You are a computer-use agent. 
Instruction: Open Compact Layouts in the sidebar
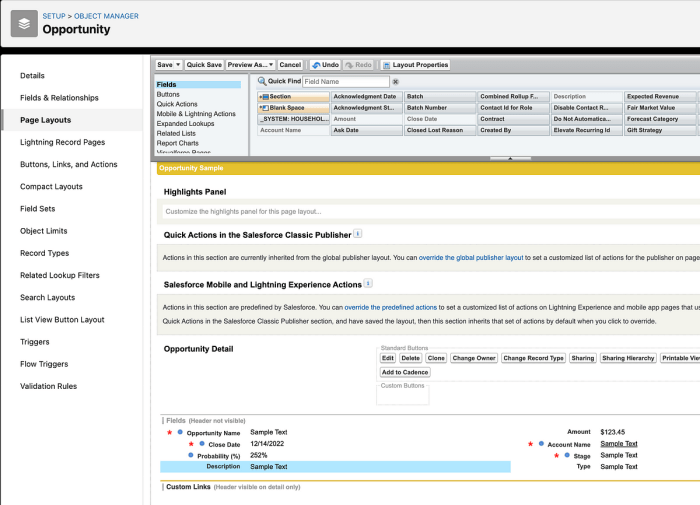[51, 187]
